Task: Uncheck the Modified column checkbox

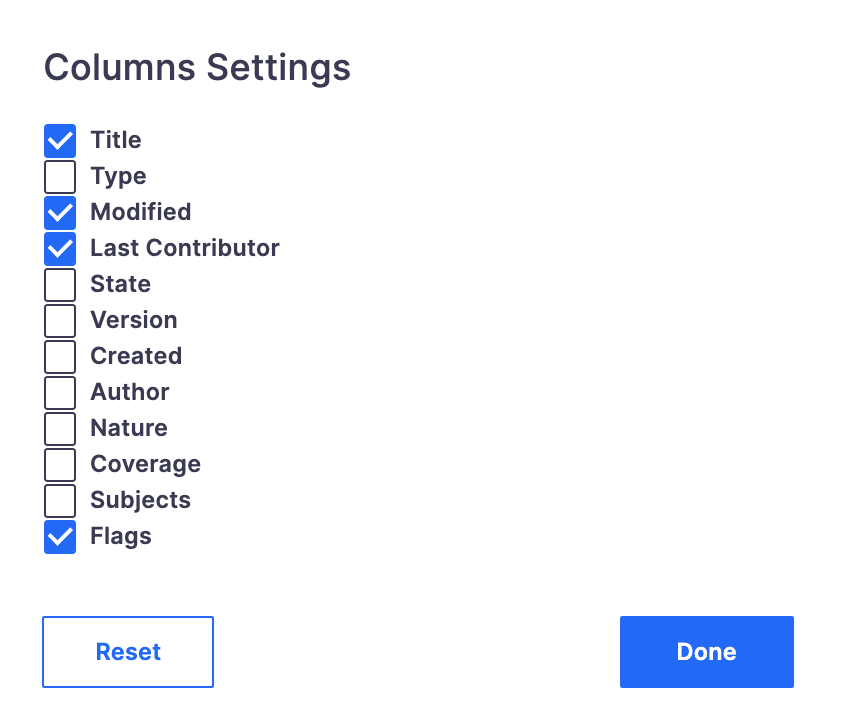Action: point(60,213)
